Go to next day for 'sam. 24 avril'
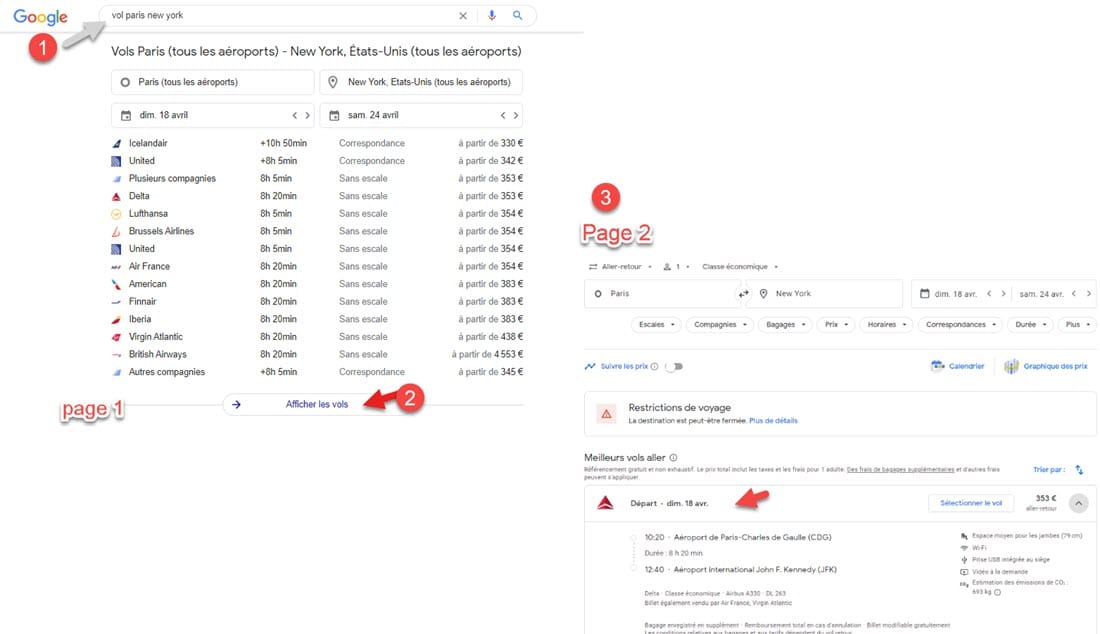1100x634 pixels. point(516,116)
